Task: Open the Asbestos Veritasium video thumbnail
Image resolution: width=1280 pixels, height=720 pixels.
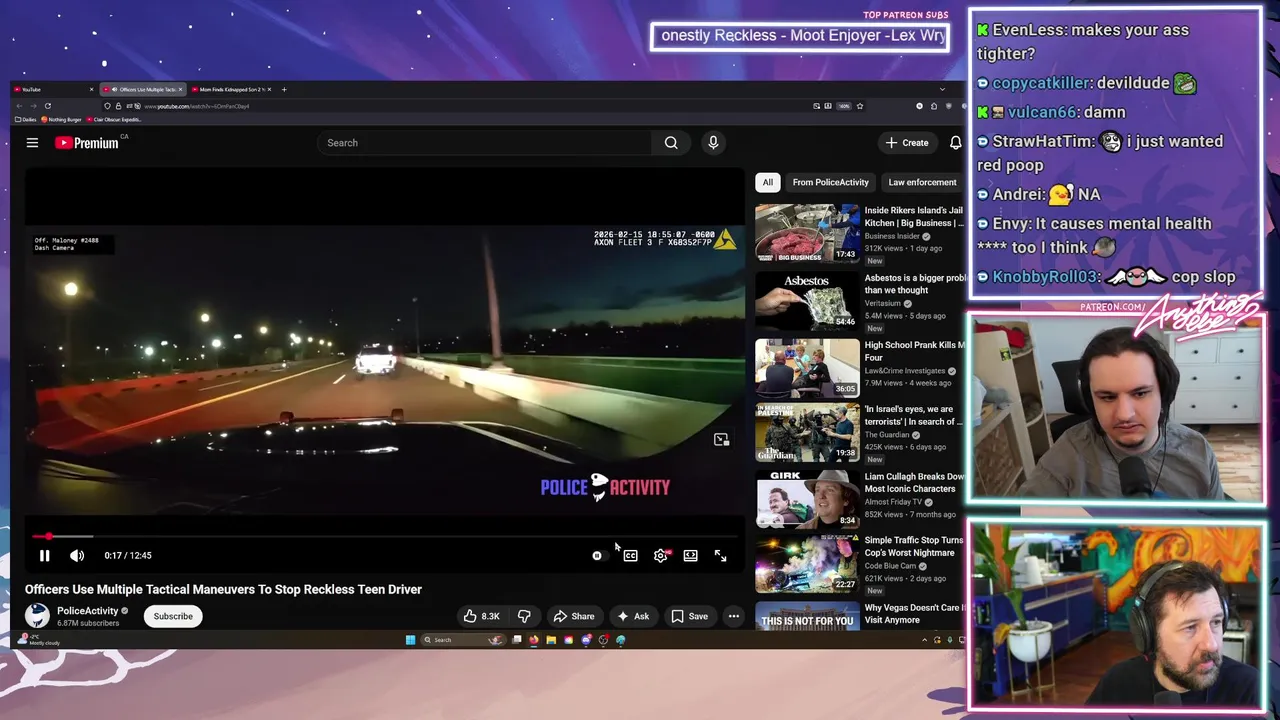Action: coord(807,300)
